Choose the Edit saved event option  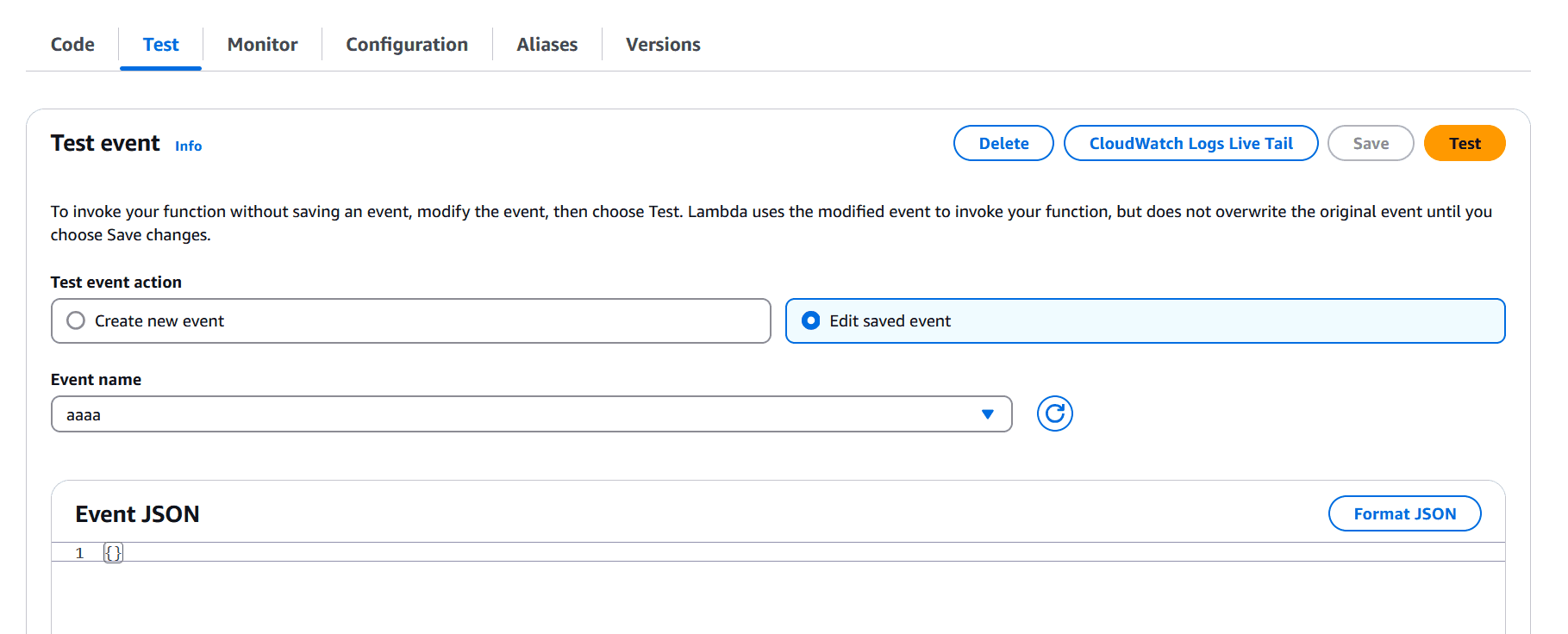tap(810, 320)
